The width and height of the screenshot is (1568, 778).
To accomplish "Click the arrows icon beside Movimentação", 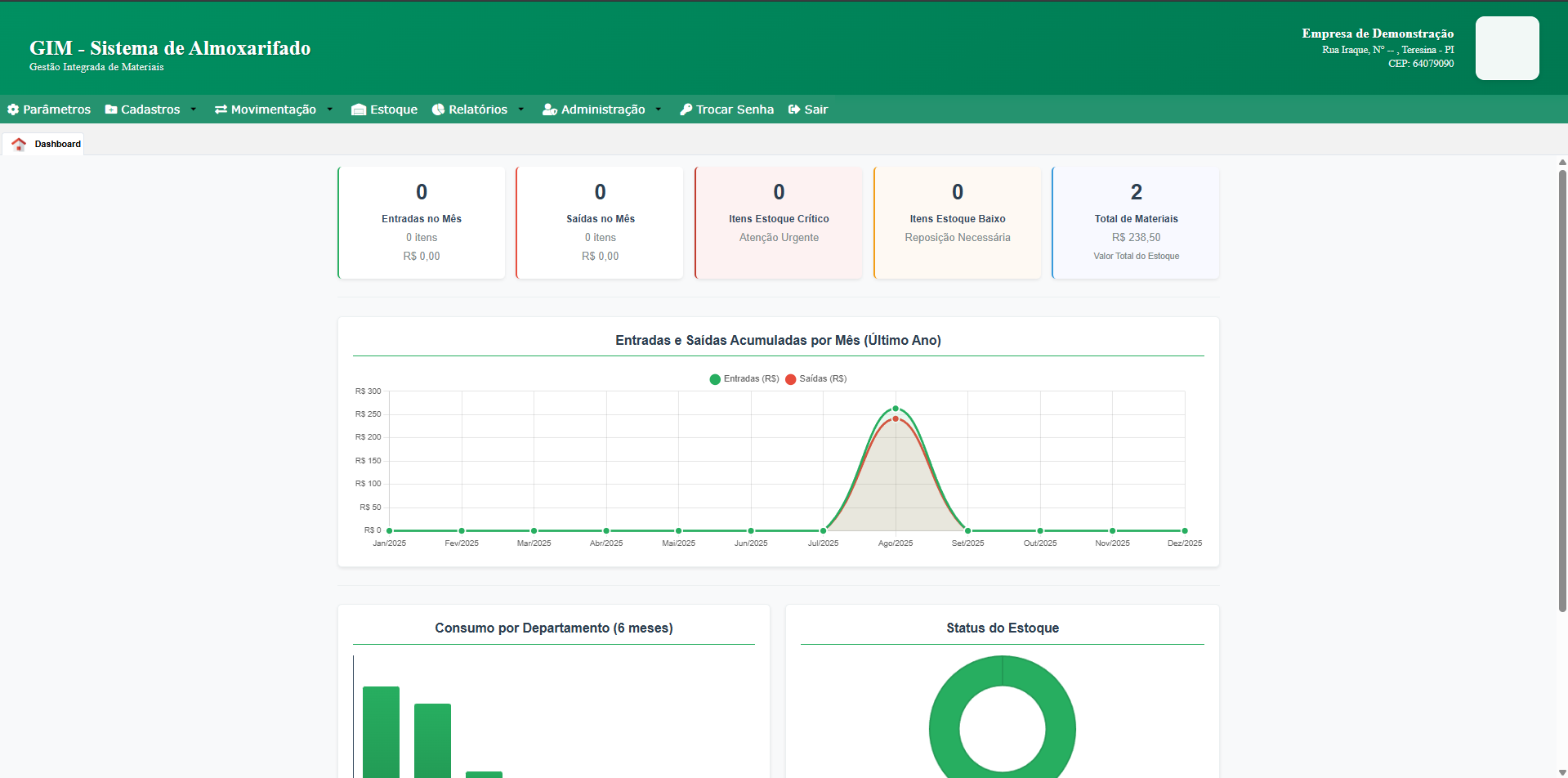I will [221, 110].
